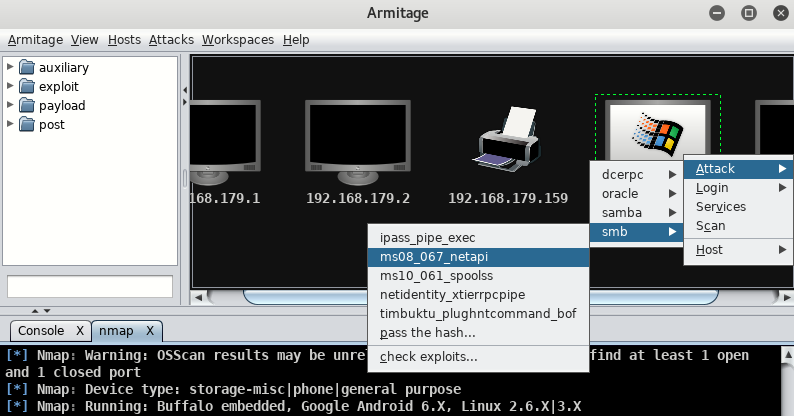Choose the ms10_061_spoolss exploit
The width and height of the screenshot is (794, 416).
tap(479, 276)
